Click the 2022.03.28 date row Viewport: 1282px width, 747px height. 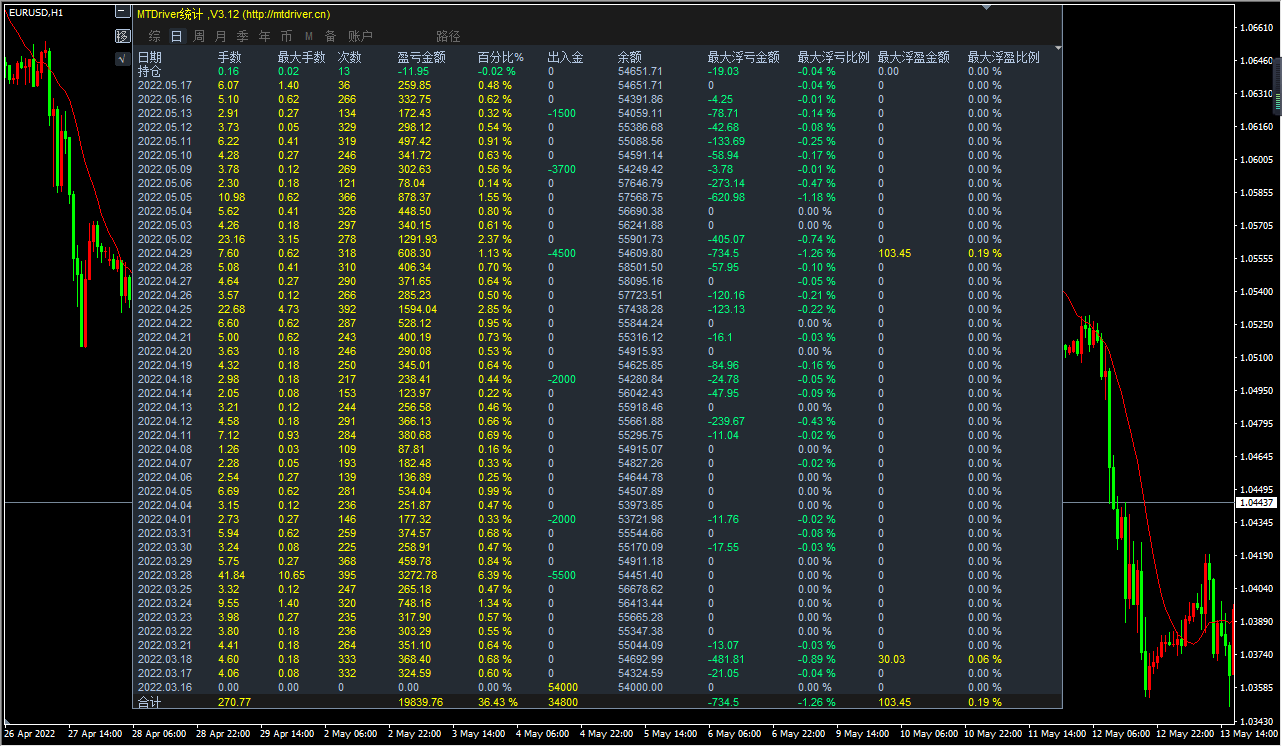pos(164,575)
